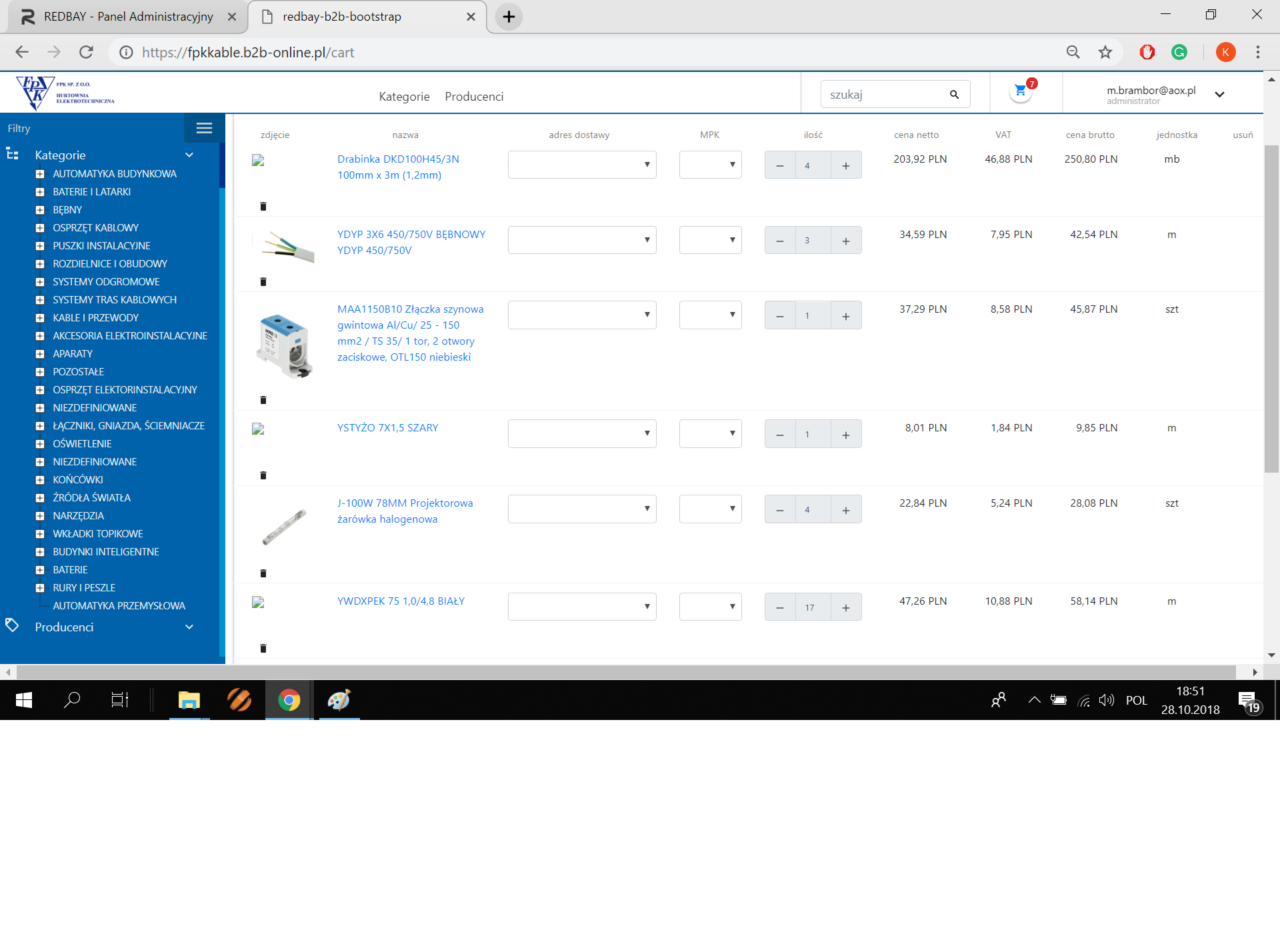Expand the OŚWIETLENIE category node
This screenshot has width=1280, height=952.
click(x=40, y=444)
